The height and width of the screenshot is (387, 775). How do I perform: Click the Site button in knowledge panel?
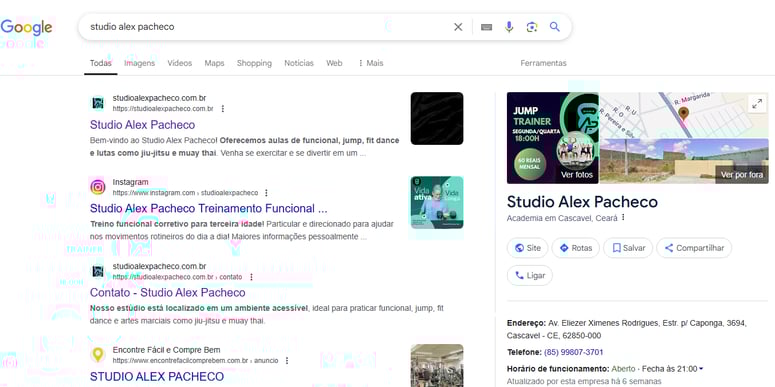click(527, 248)
